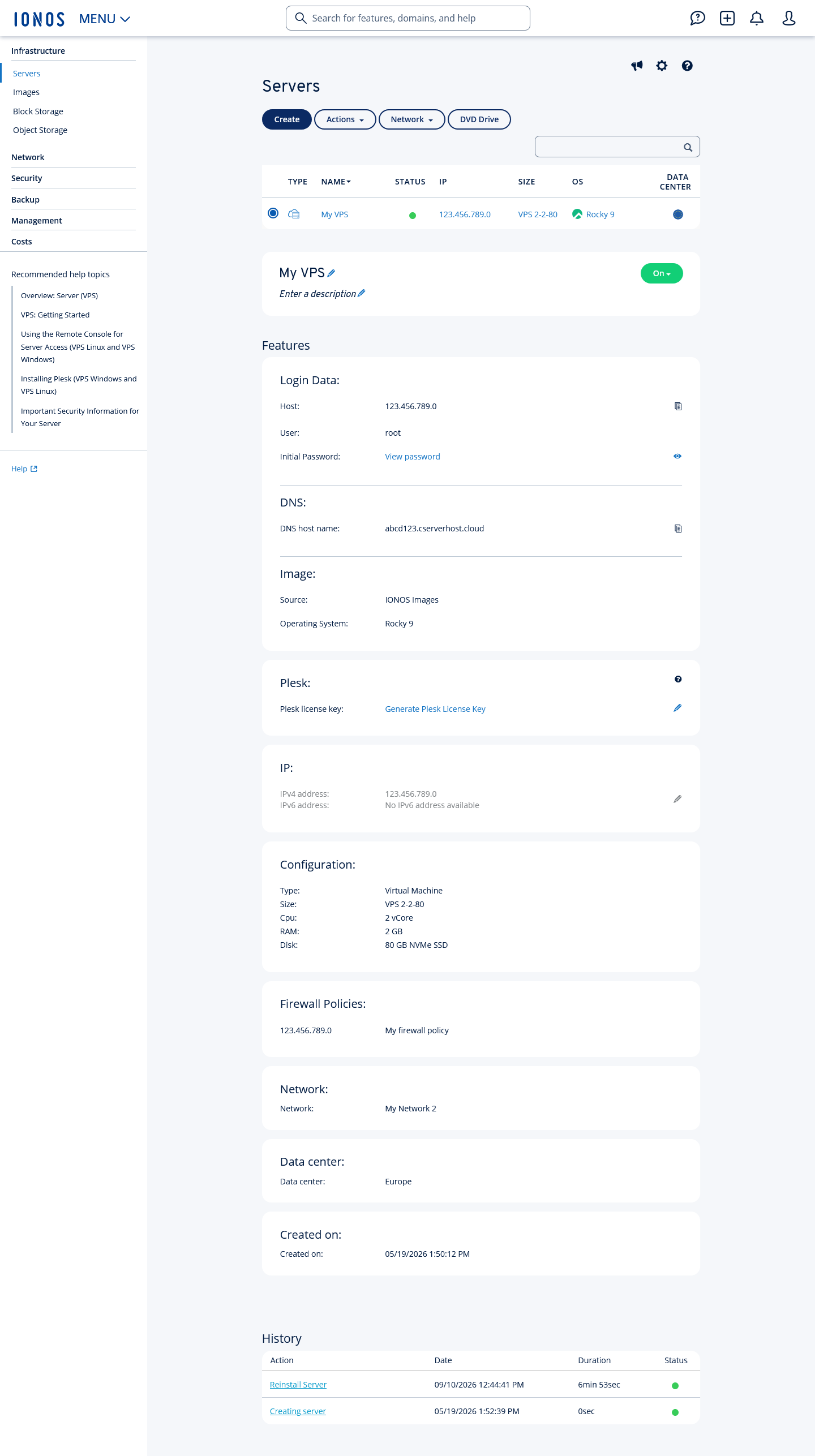Screen dimensions: 815x1456
Task: Expand the Backup sidebar section
Action: click(25, 200)
